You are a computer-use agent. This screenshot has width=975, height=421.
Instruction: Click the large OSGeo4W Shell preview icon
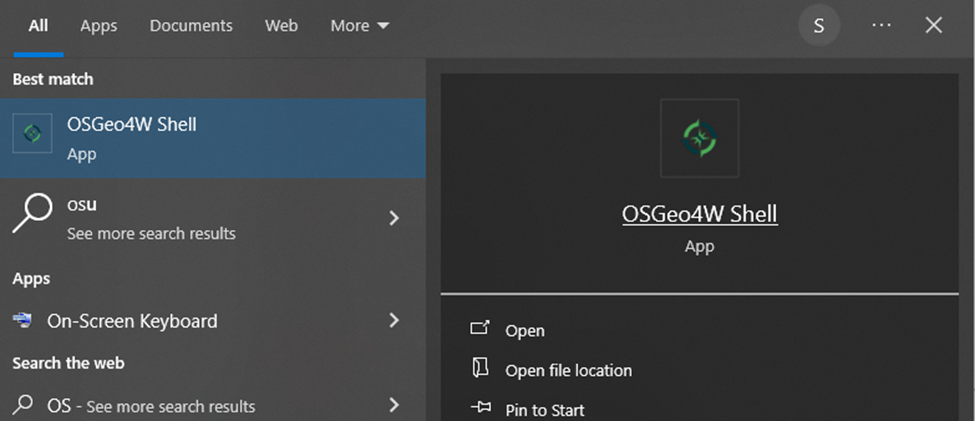700,138
